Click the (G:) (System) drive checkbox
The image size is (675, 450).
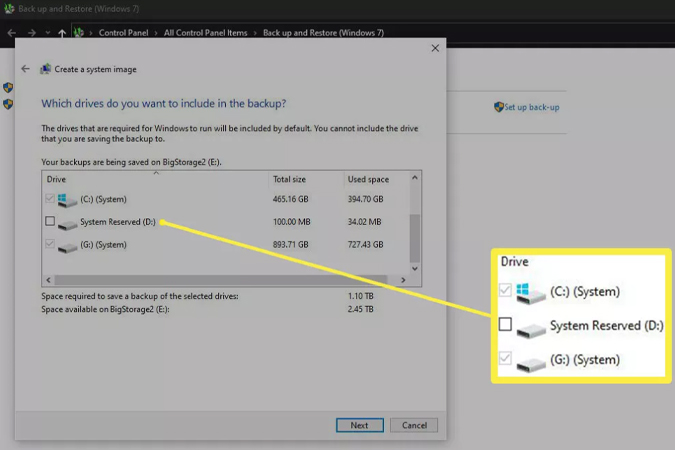pos(50,244)
